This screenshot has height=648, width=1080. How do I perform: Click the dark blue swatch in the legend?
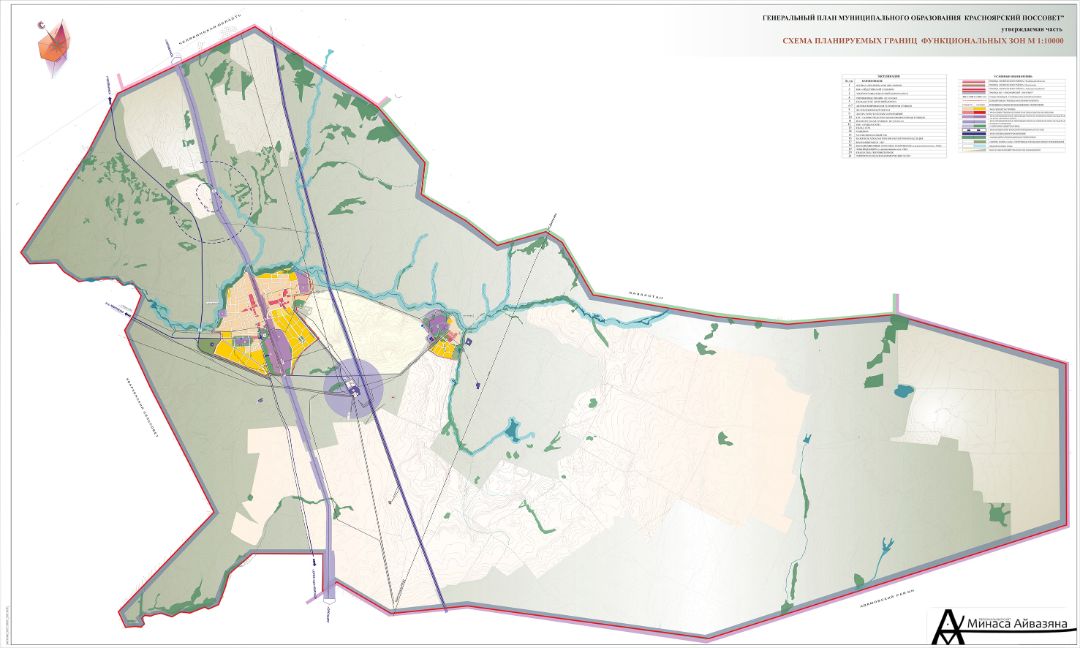(974, 134)
